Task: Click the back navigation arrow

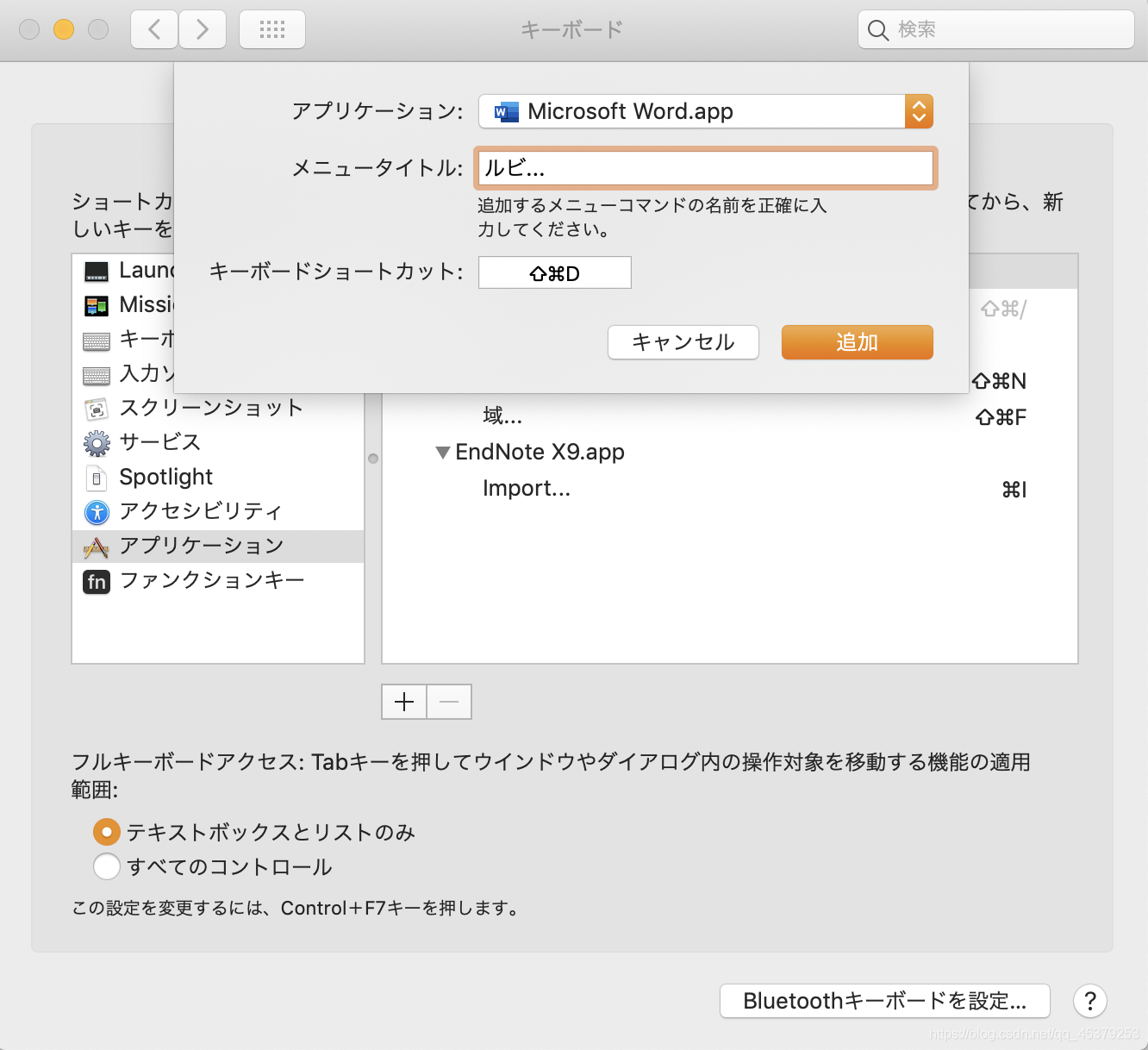Action: point(154,29)
